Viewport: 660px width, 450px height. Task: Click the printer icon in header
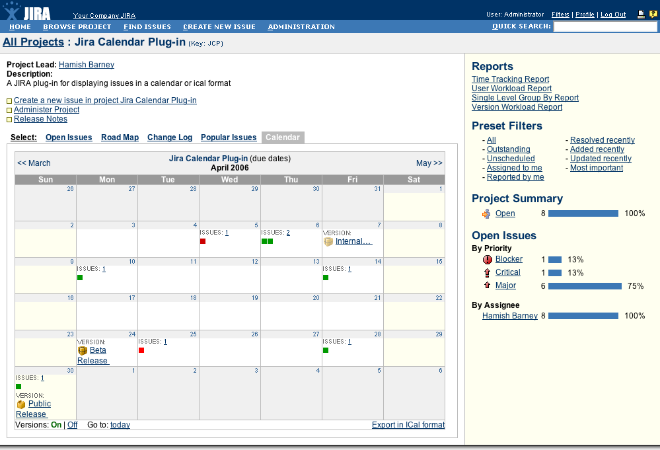639,14
